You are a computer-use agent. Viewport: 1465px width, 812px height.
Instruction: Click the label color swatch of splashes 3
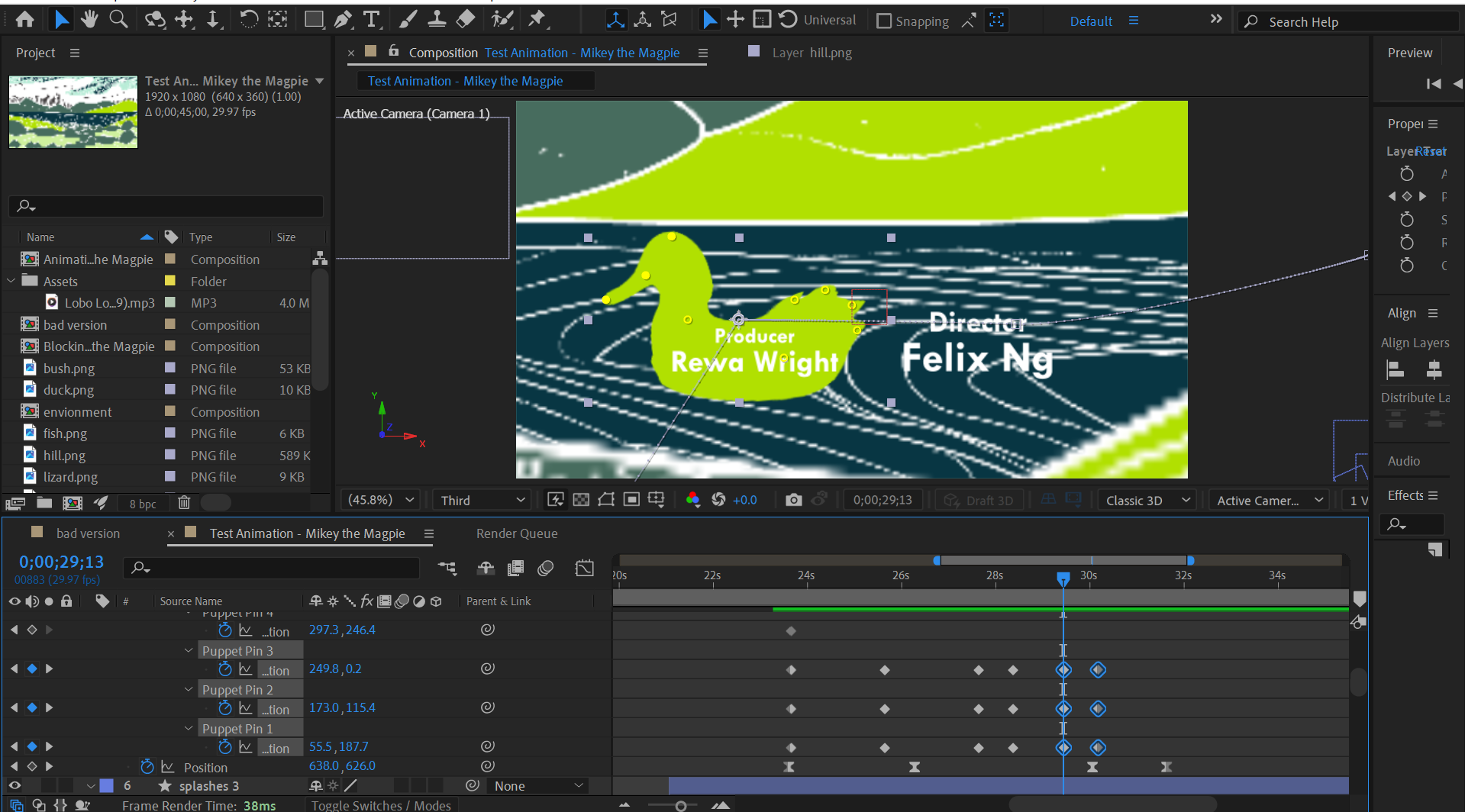click(107, 785)
